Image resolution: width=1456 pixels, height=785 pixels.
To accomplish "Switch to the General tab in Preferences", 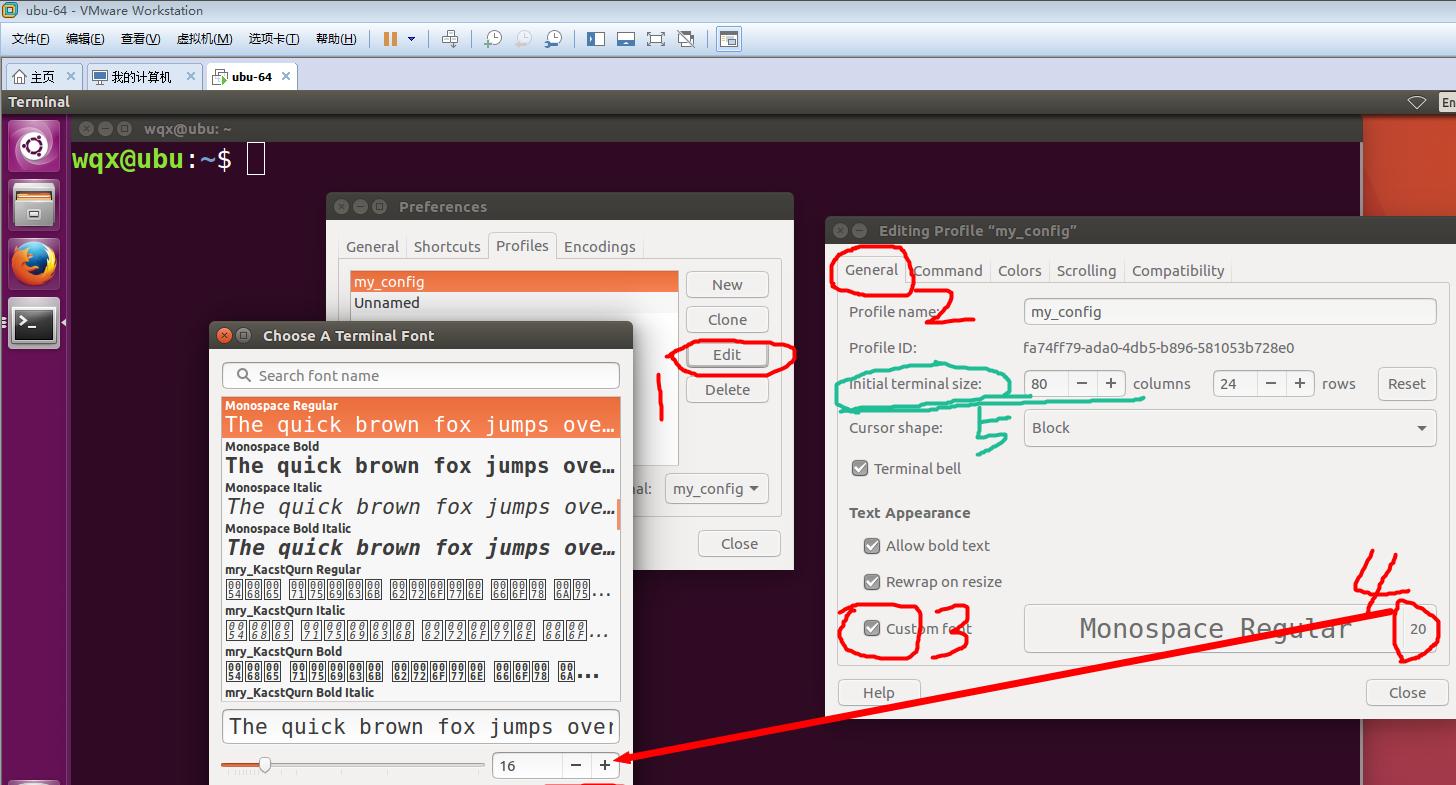I will (372, 247).
